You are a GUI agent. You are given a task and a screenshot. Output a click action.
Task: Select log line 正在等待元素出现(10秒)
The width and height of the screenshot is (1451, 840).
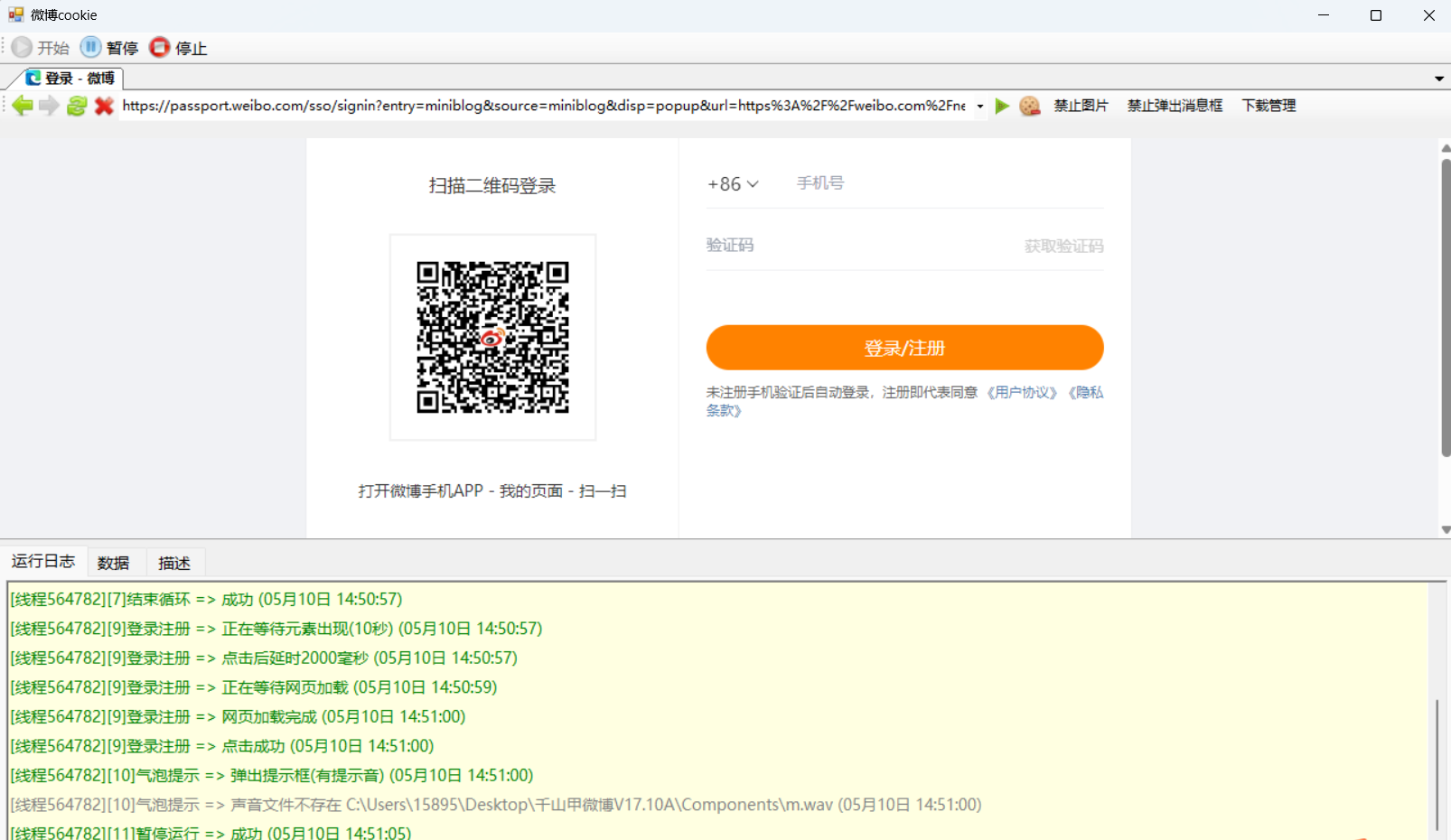pos(276,629)
